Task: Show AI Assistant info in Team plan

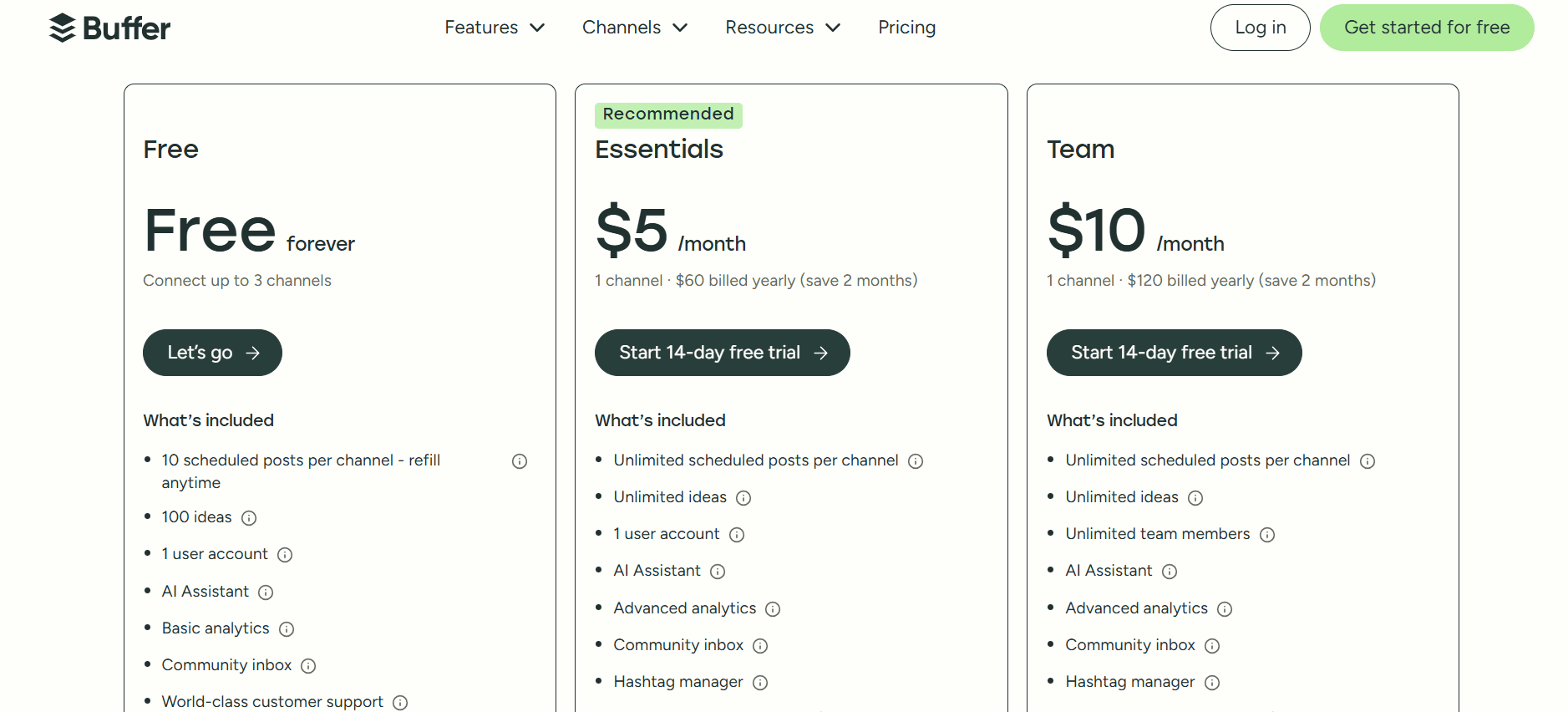Action: tap(1170, 572)
